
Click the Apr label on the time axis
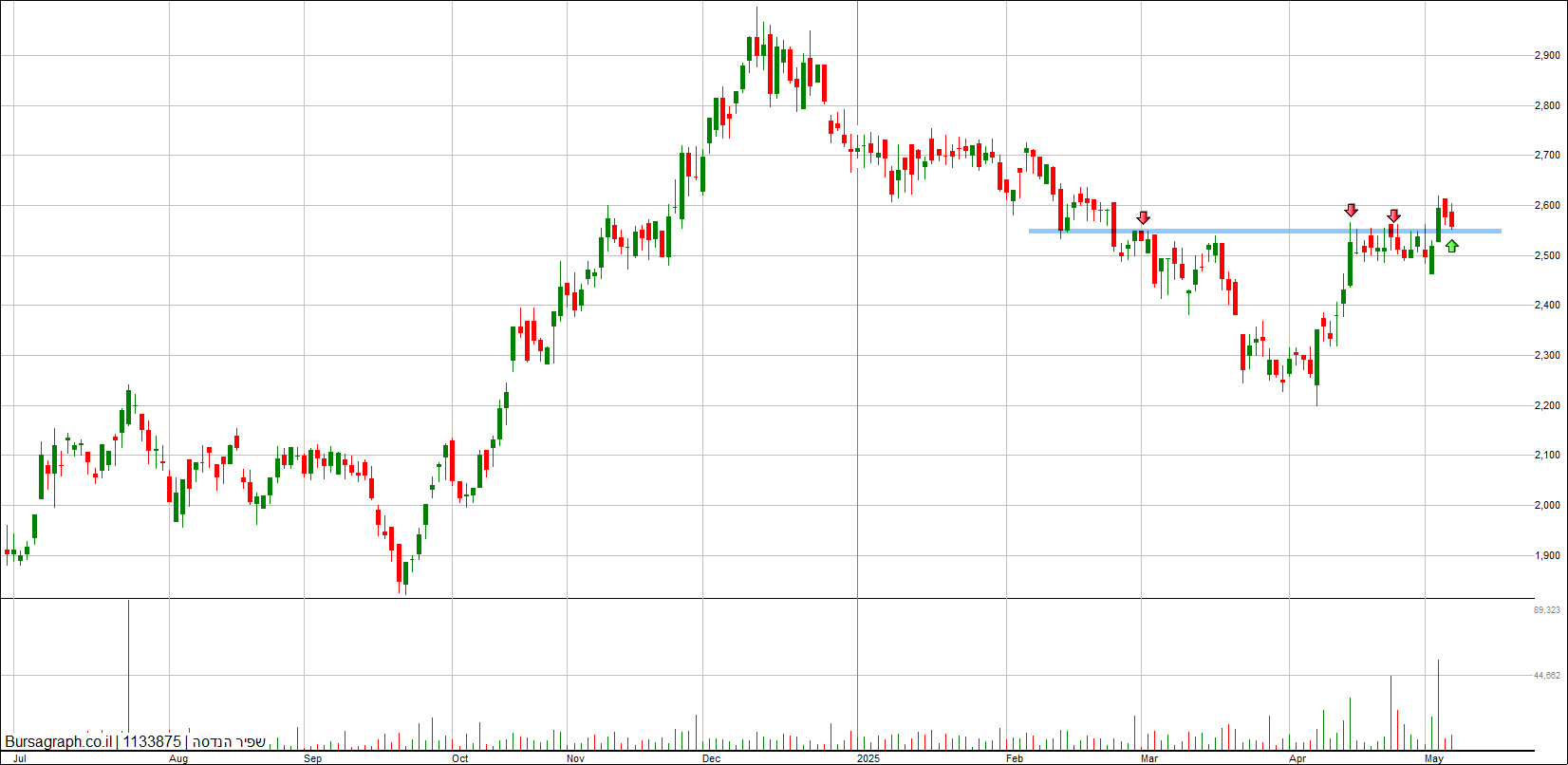pyautogui.click(x=1298, y=759)
